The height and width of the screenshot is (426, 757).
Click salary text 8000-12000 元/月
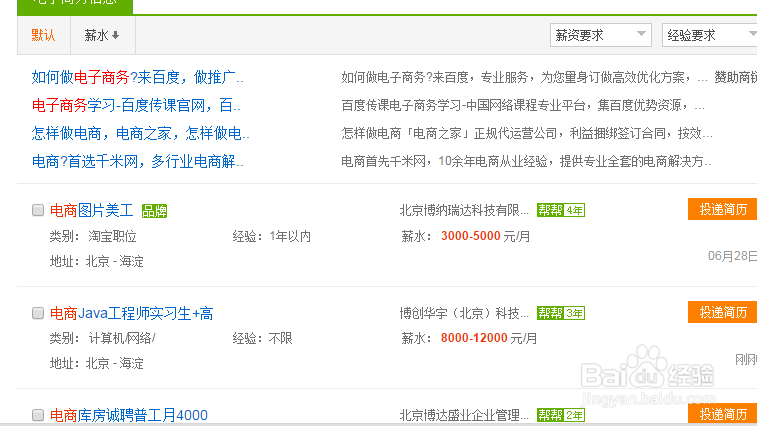coord(489,338)
